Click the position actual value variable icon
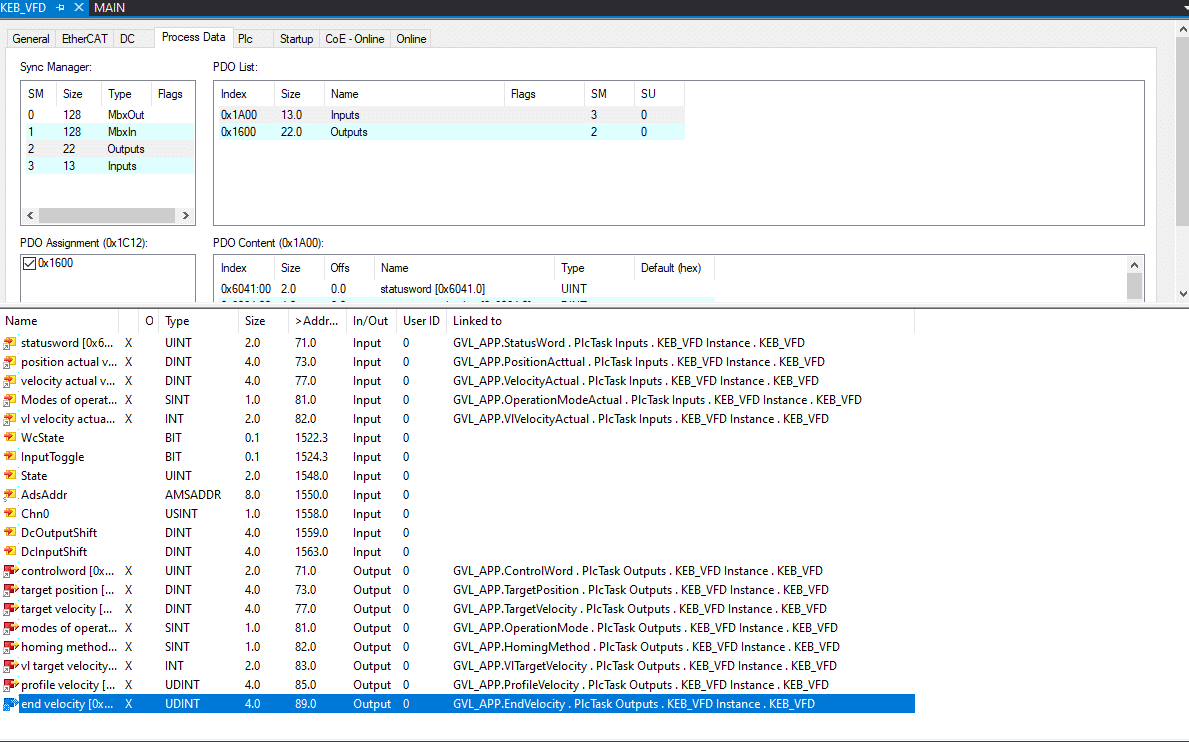 10,362
